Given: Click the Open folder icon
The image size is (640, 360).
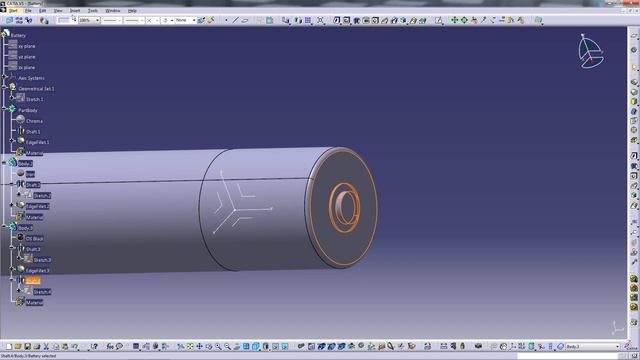Looking at the screenshot, I should [x=18, y=347].
